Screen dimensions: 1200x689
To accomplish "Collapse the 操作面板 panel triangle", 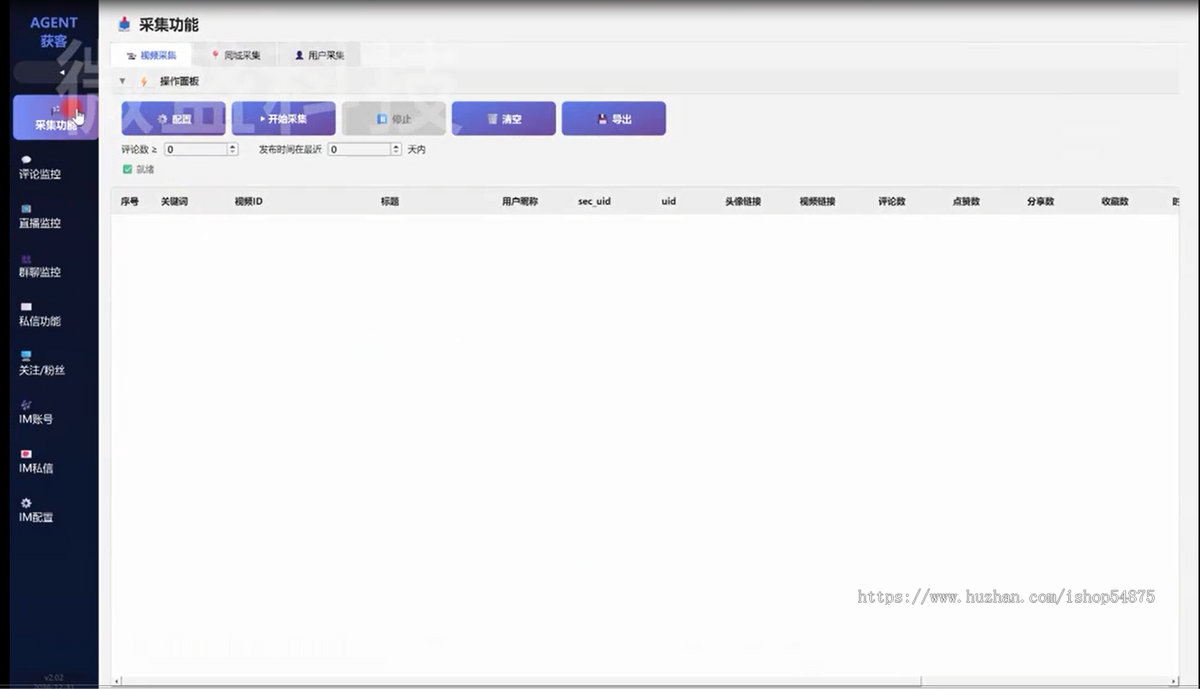I will click(122, 81).
